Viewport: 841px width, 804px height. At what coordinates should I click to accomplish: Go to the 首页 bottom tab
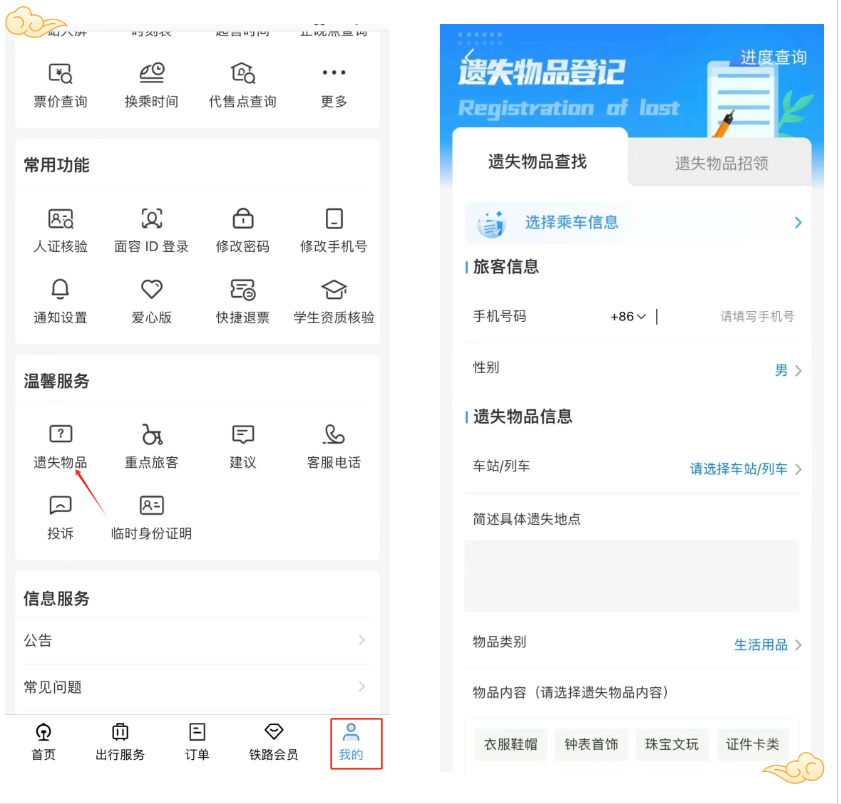coord(44,742)
